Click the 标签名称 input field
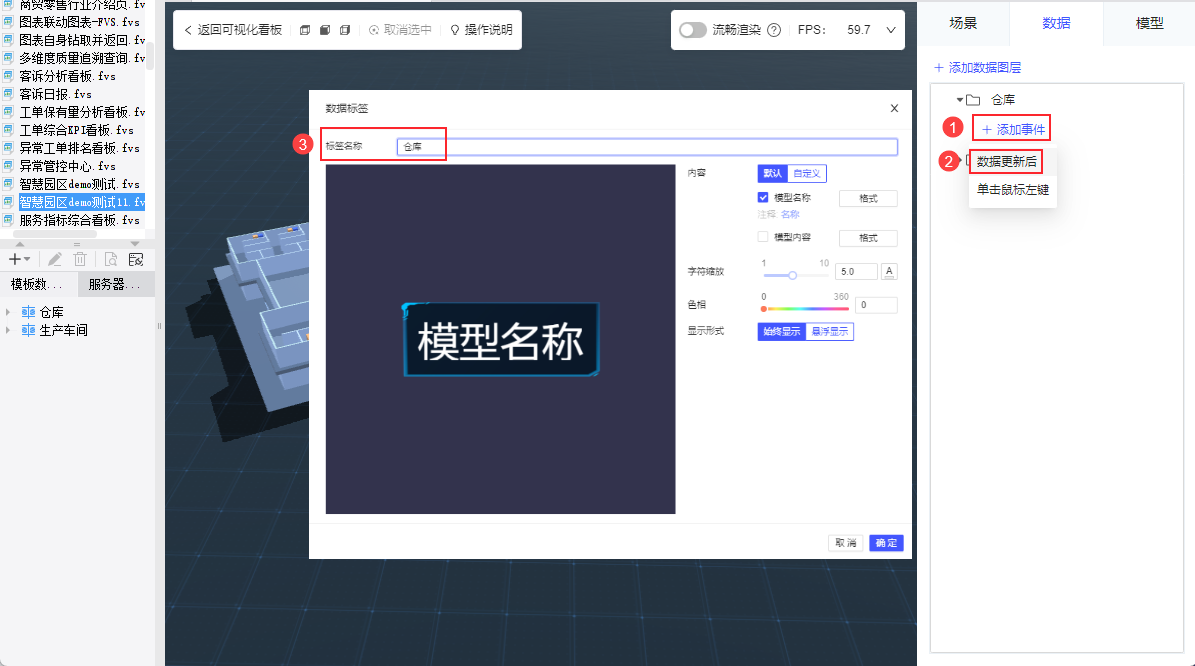 click(647, 146)
